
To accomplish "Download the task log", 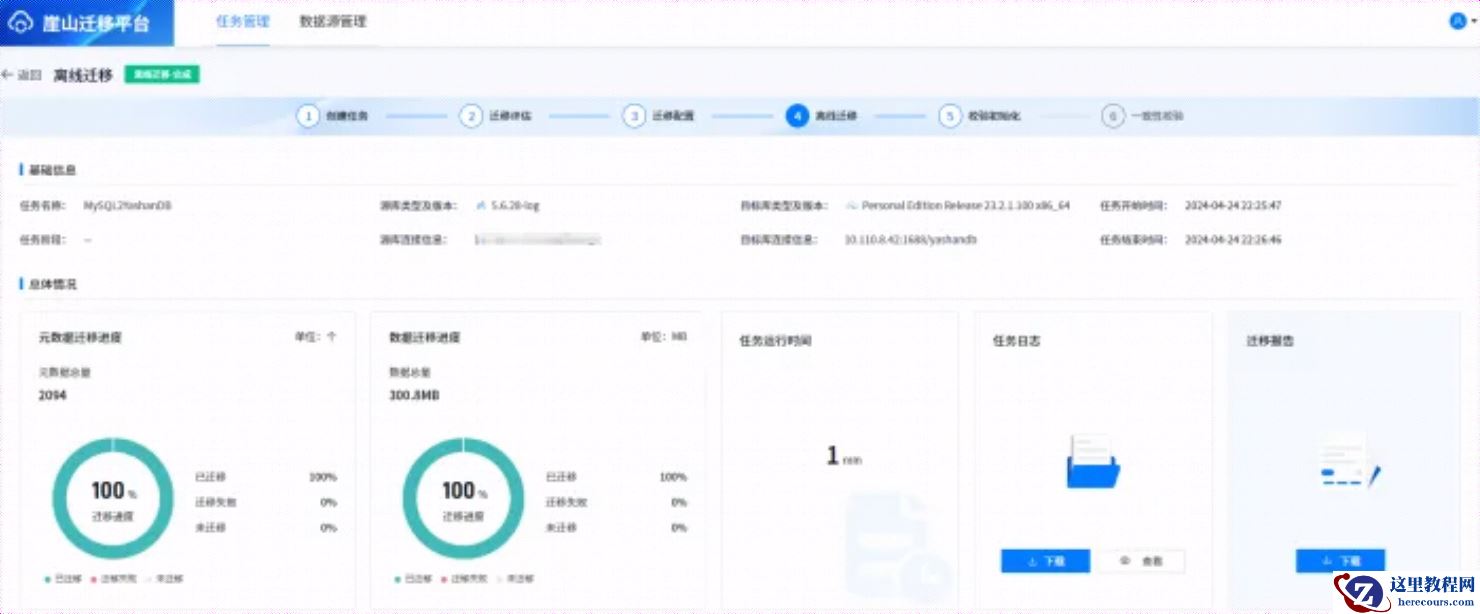I will [x=1045, y=561].
